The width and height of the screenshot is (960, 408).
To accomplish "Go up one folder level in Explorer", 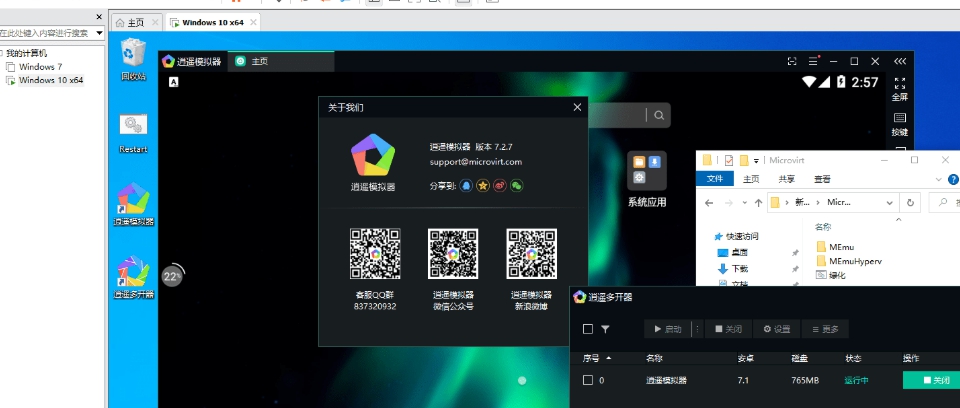I will click(758, 202).
